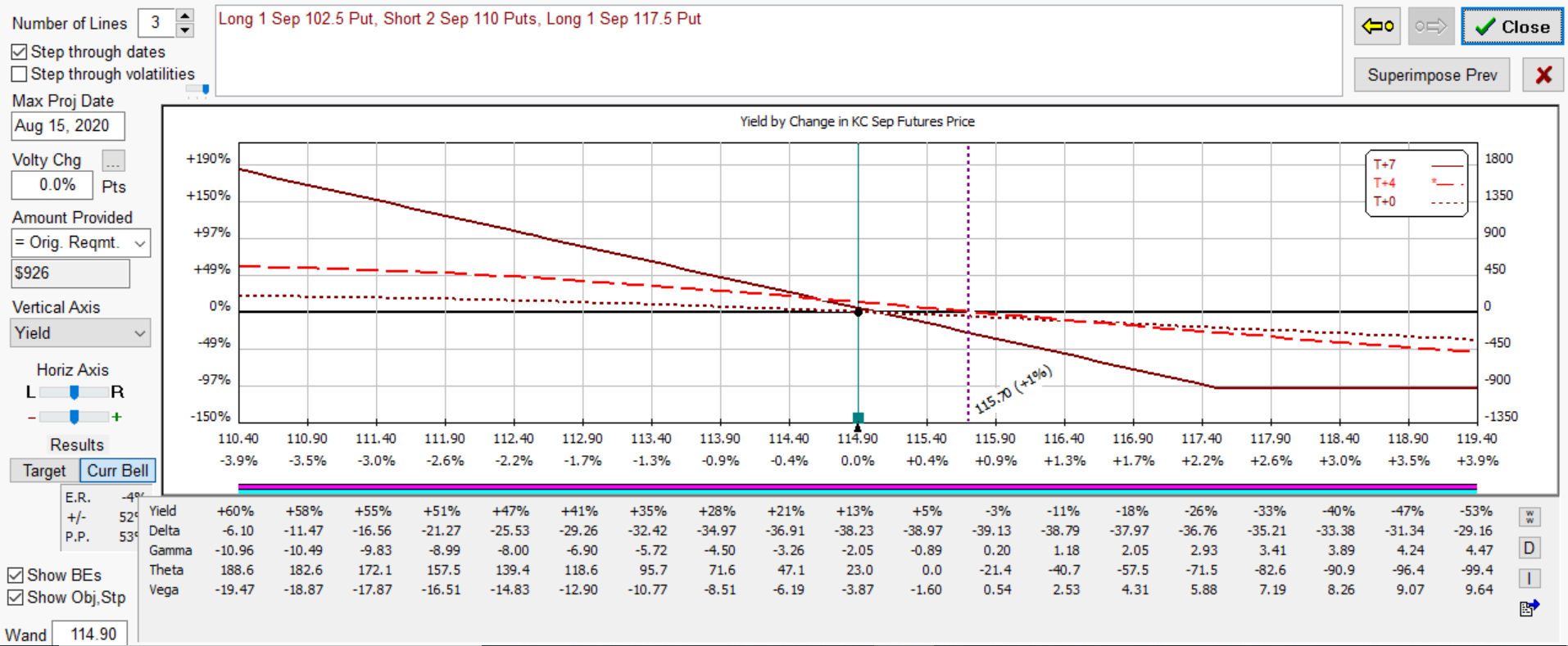Viewport: 1568px width, 646px height.
Task: Click the teal wand marker on the axis
Action: click(x=858, y=418)
